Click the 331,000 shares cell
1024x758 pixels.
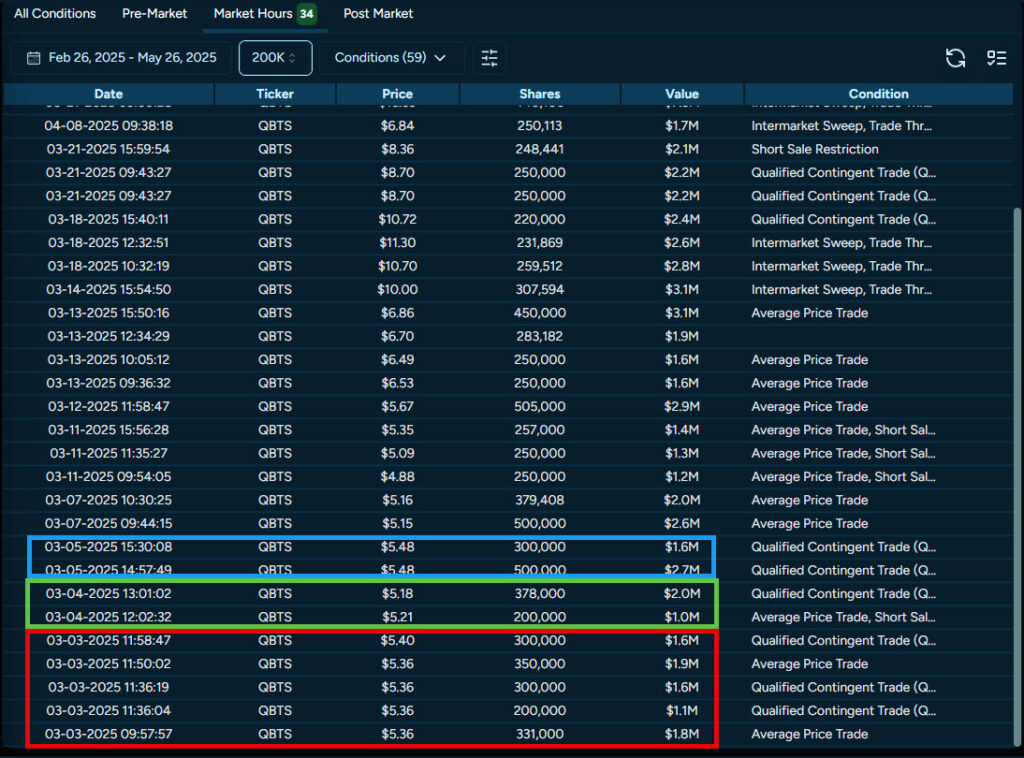[x=539, y=734]
